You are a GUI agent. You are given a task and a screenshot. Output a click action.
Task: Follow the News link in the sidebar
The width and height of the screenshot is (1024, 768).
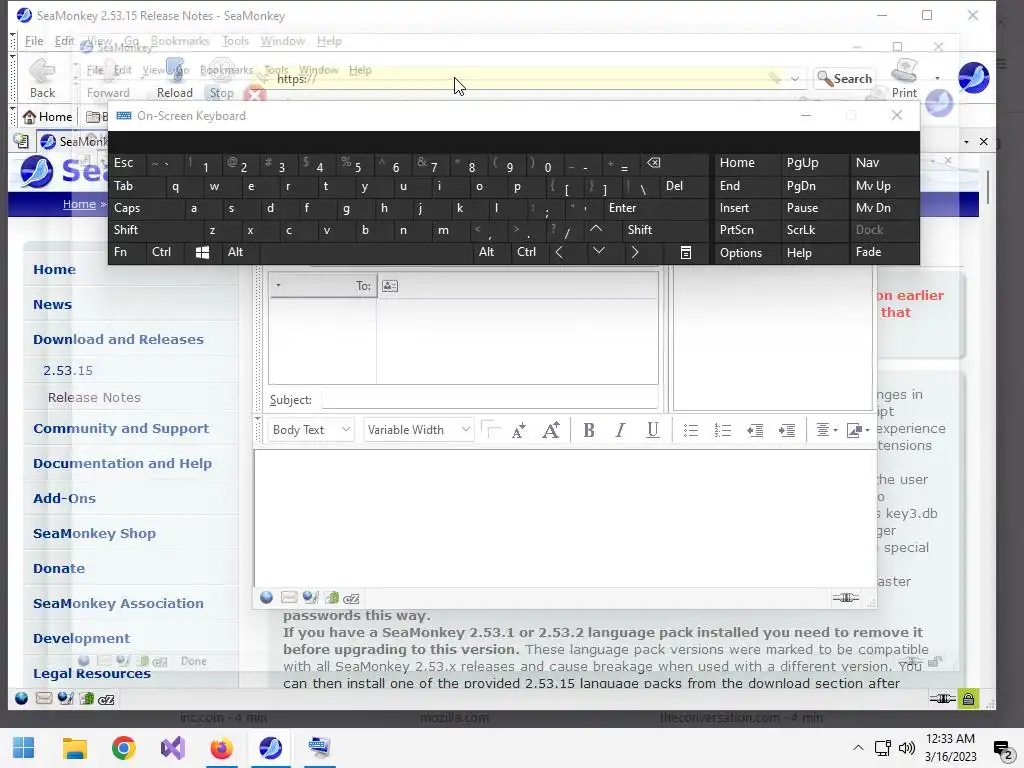pos(52,304)
